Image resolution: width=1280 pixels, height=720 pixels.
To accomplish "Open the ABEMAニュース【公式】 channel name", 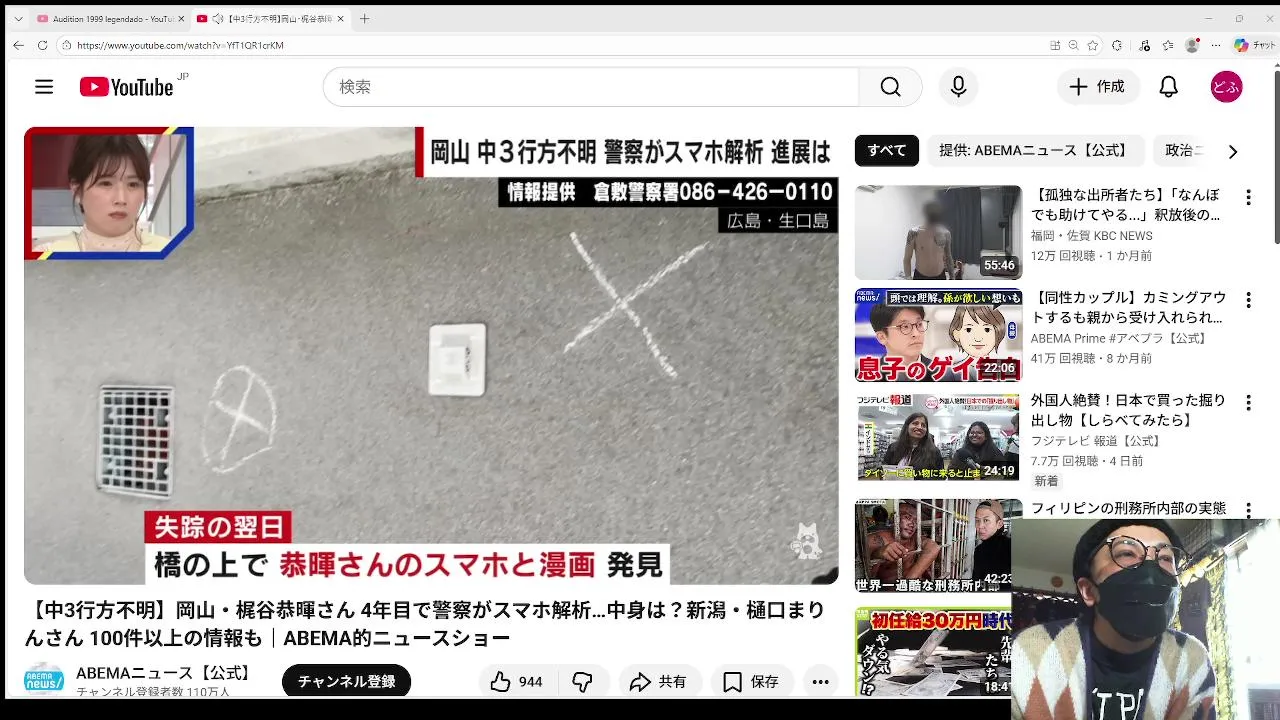I will tap(165, 673).
